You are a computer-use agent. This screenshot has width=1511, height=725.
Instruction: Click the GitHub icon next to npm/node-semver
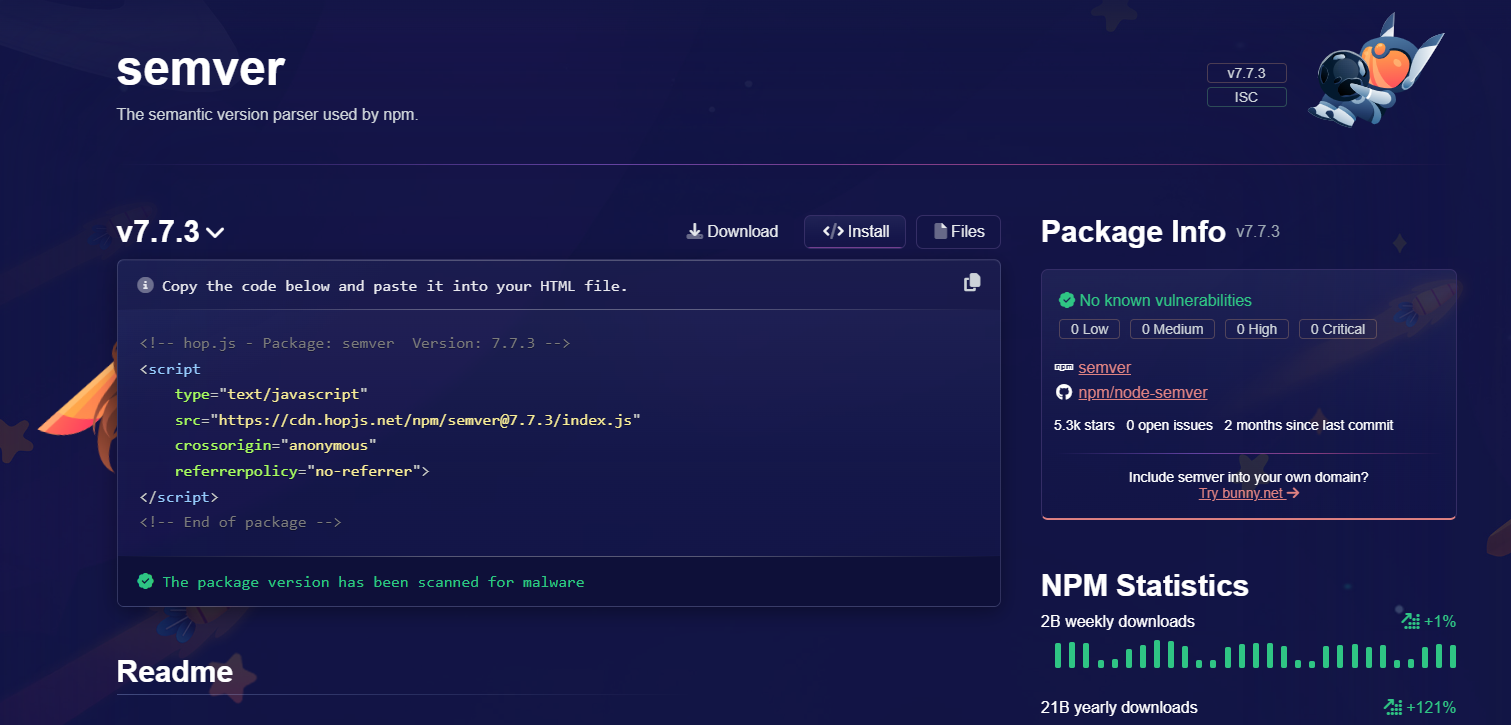tap(1064, 393)
